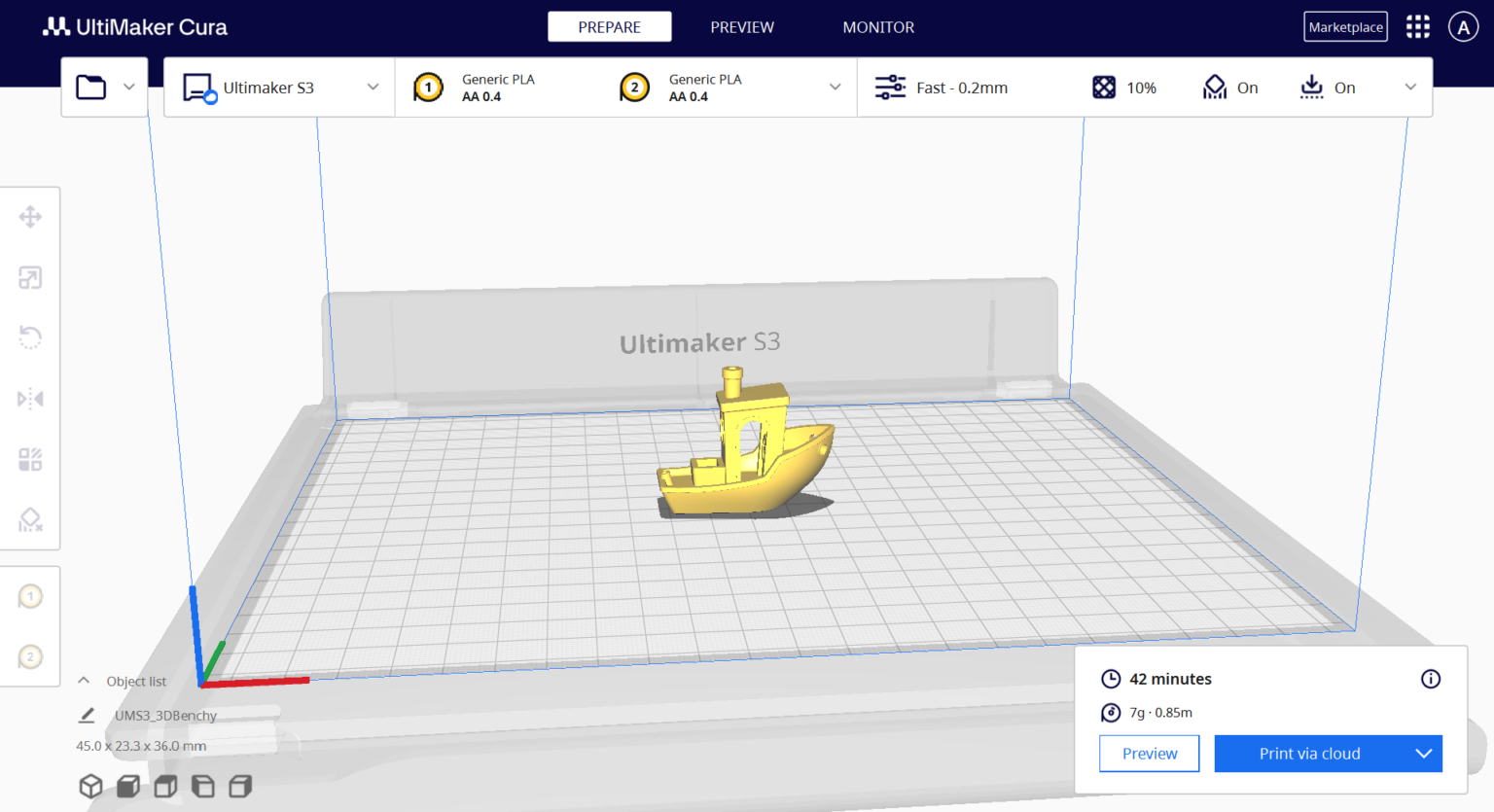Open Per Model Settings tool

pos(30,459)
